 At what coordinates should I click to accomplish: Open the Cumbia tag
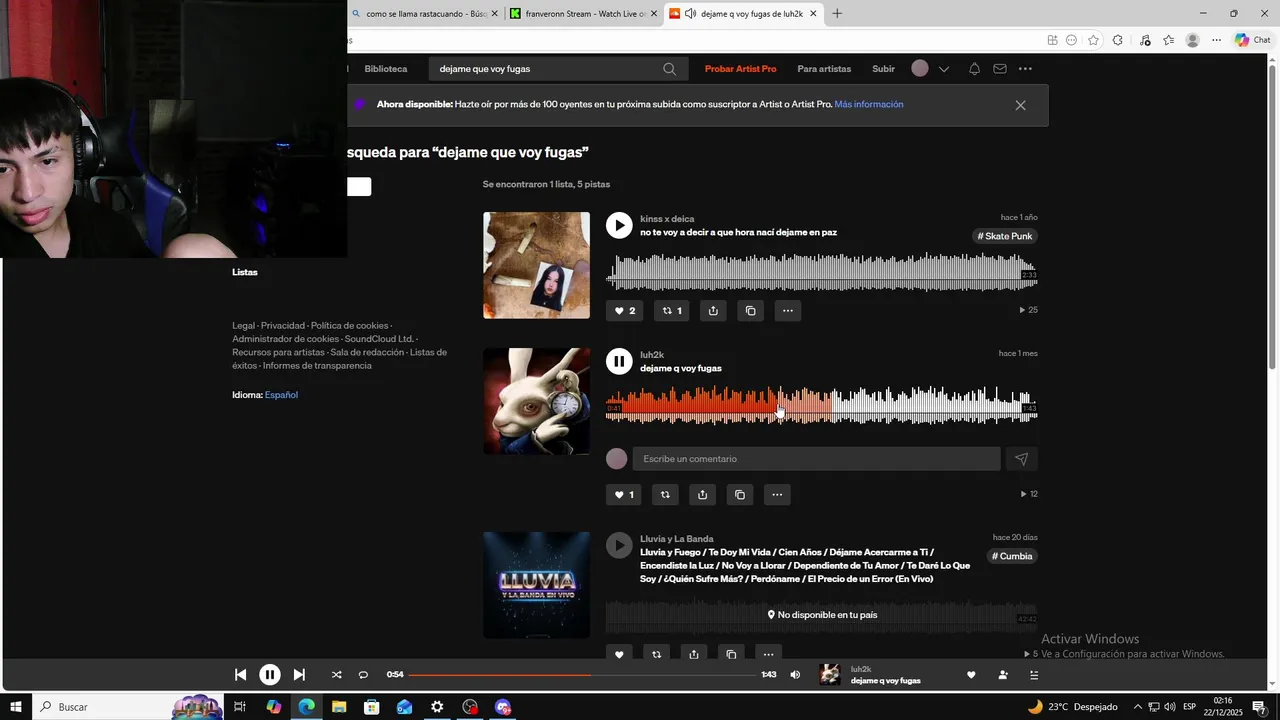1012,556
